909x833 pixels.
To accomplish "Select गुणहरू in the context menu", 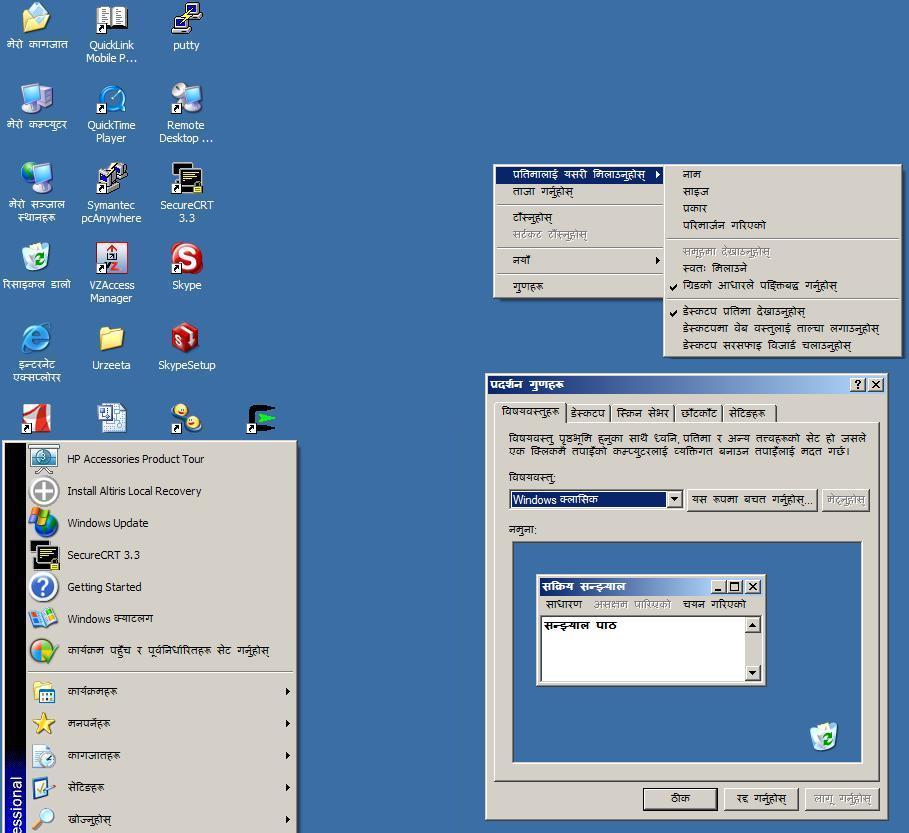I will (528, 287).
